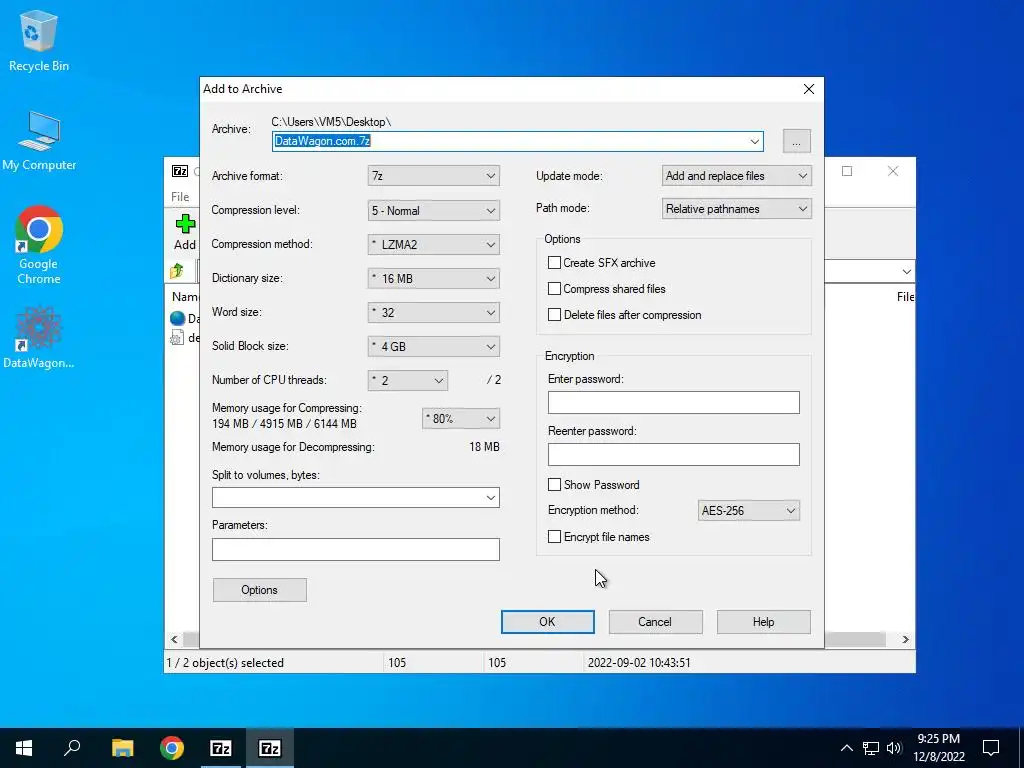Enable Encrypt file names
Image resolution: width=1024 pixels, height=768 pixels.
pos(554,537)
